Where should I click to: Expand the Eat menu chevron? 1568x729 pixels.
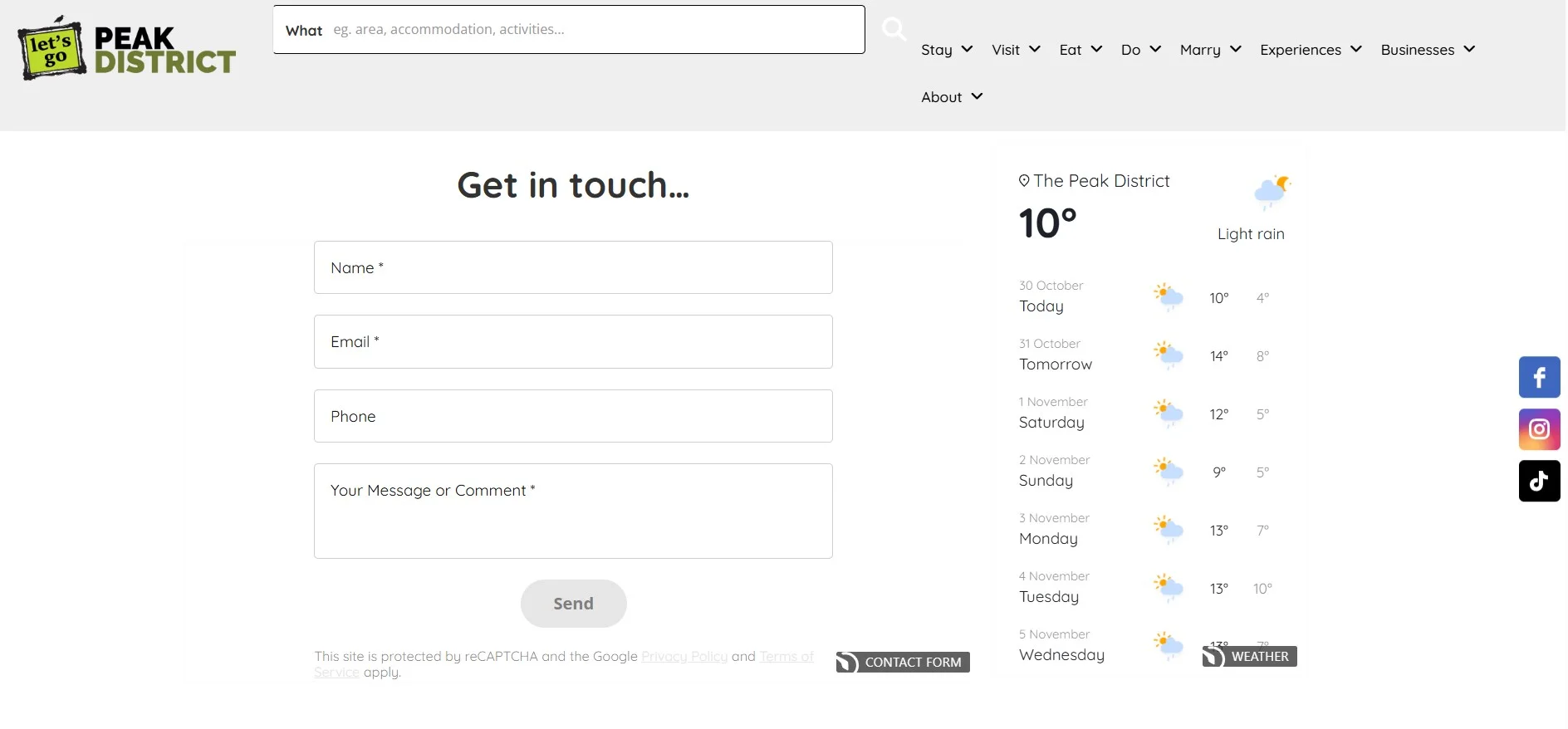click(1096, 49)
